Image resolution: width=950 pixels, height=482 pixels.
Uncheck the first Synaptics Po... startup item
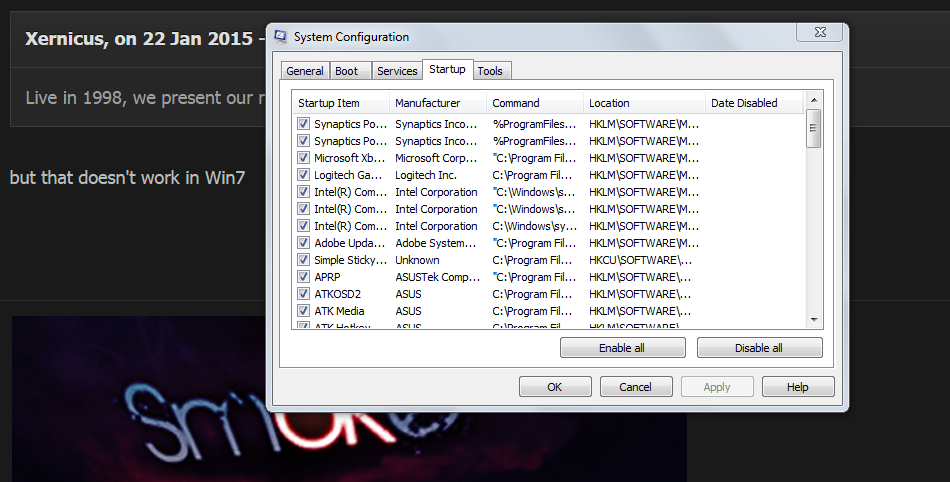pos(304,124)
